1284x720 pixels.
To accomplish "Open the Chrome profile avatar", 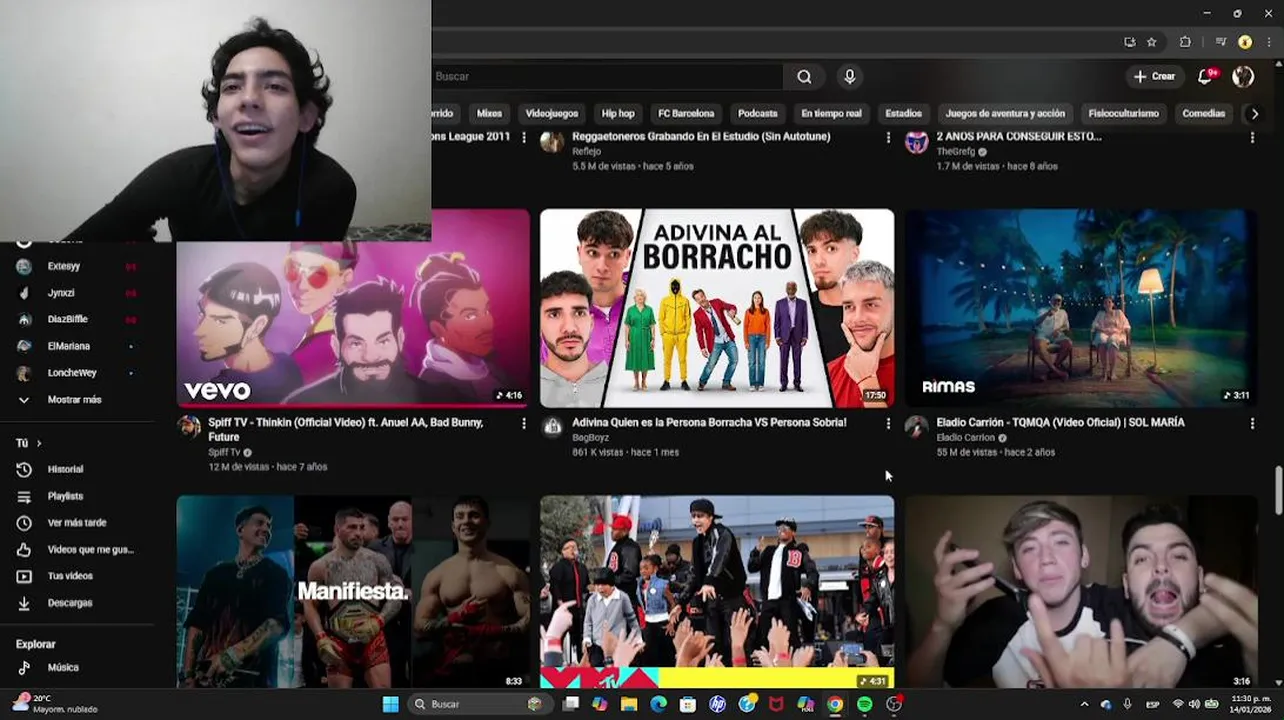I will 1245,42.
